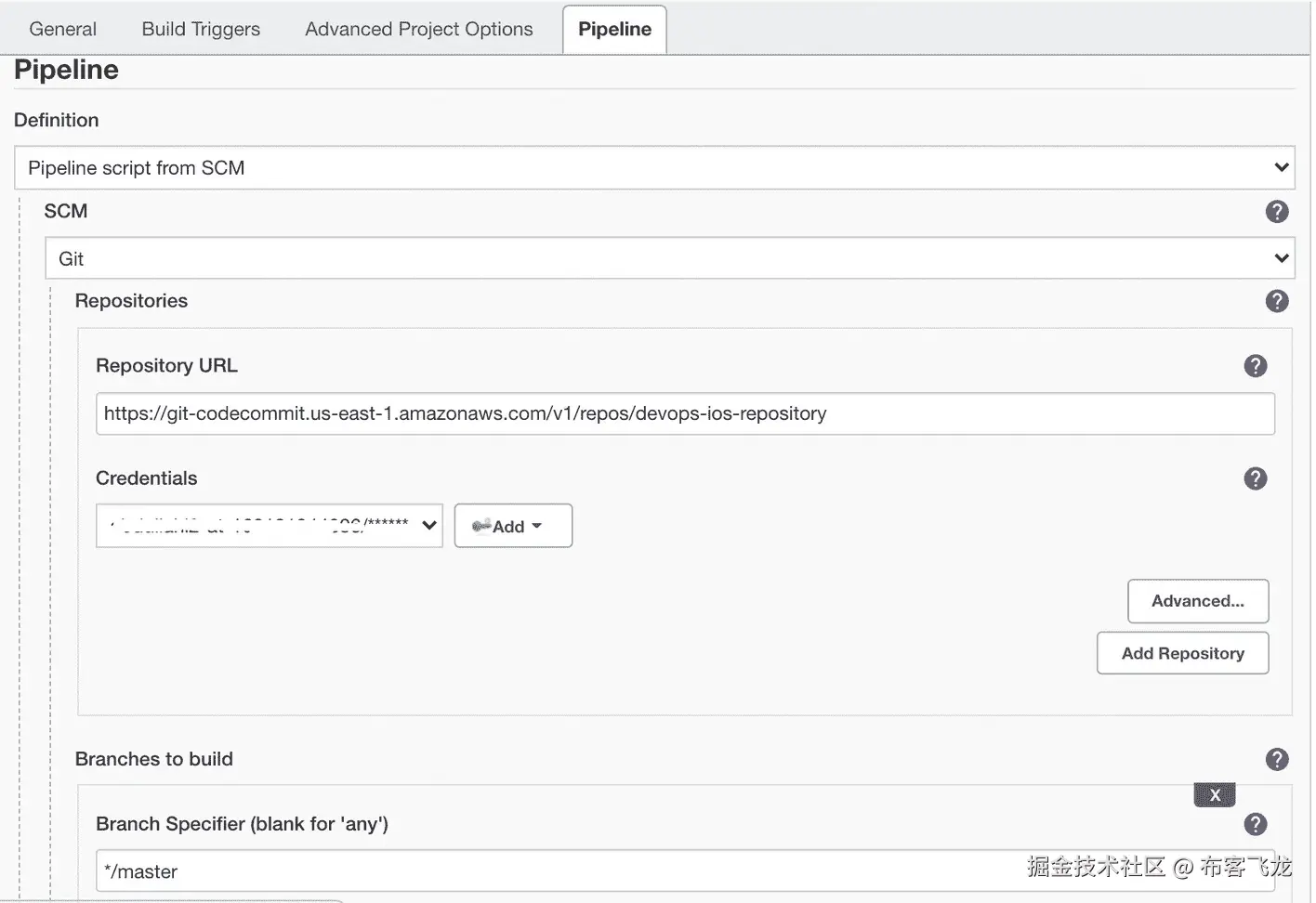Click the Add Repository button
Viewport: 1316px width, 903px height.
point(1182,653)
